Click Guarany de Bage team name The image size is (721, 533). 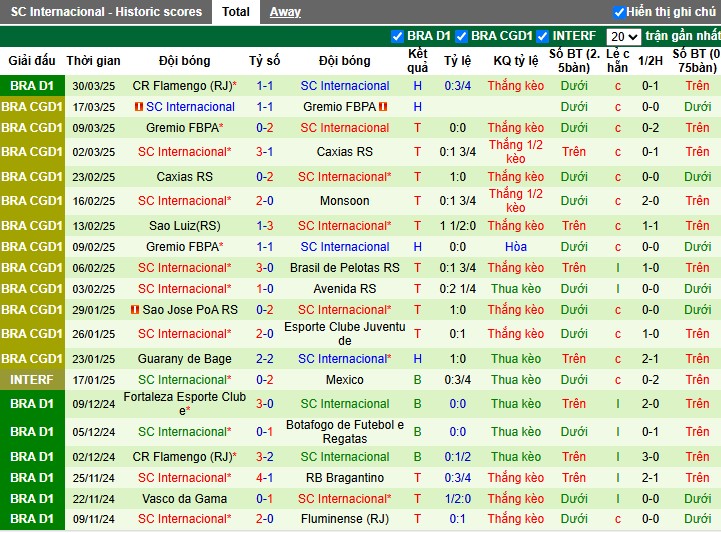point(184,359)
